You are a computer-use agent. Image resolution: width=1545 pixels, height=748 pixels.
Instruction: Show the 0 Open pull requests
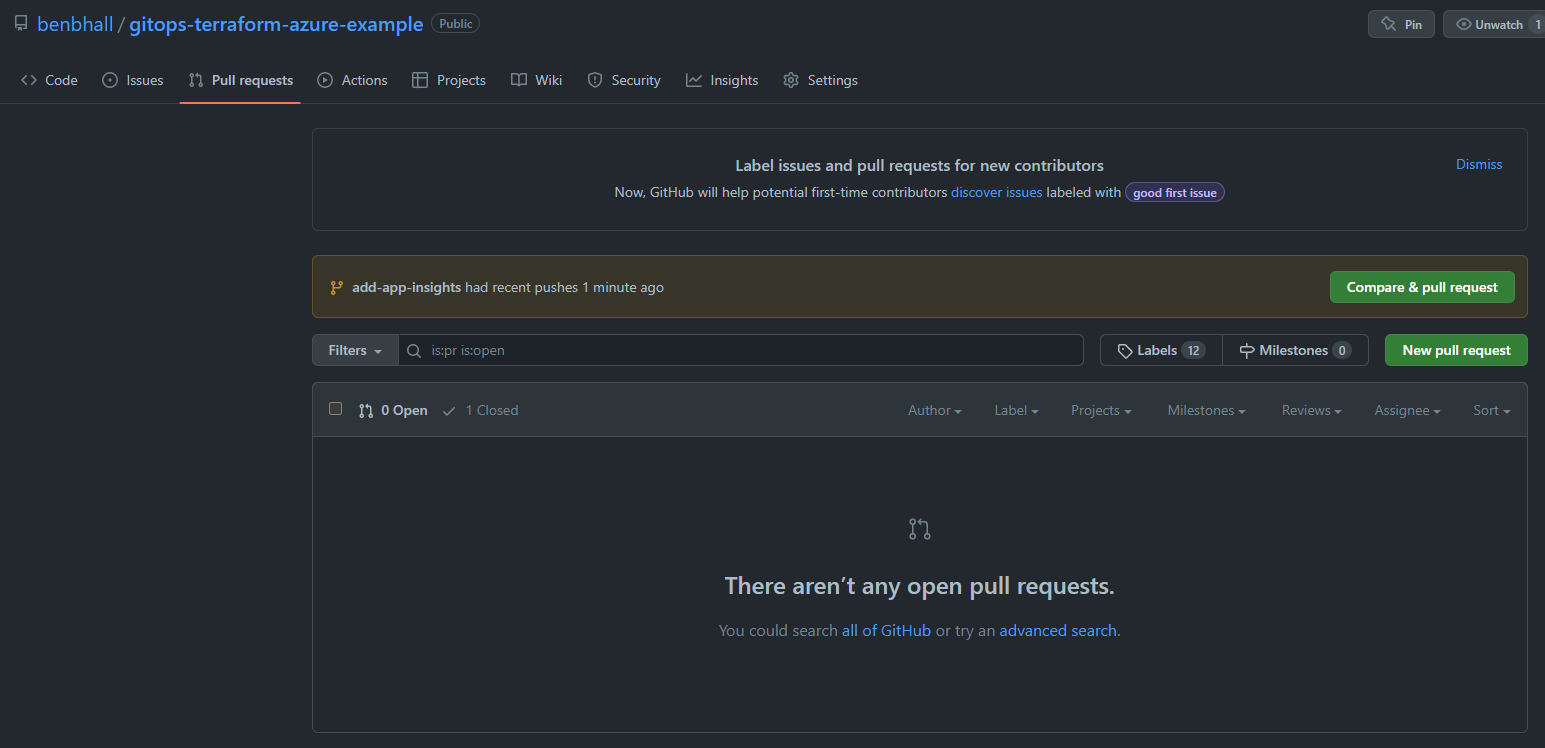[393, 410]
